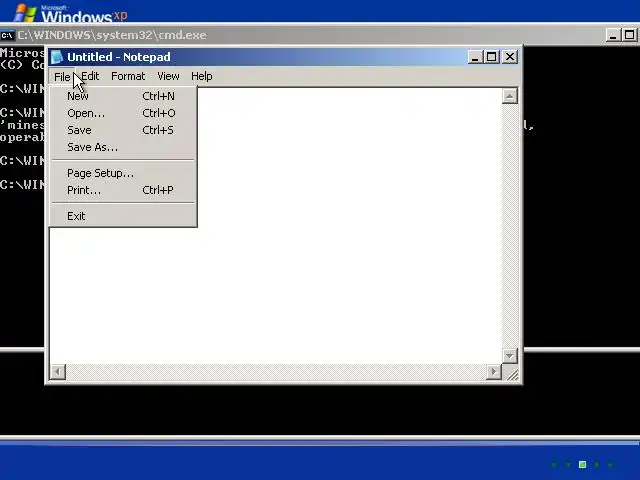
Task: Open the Edit menu in Notepad
Action: (x=90, y=76)
